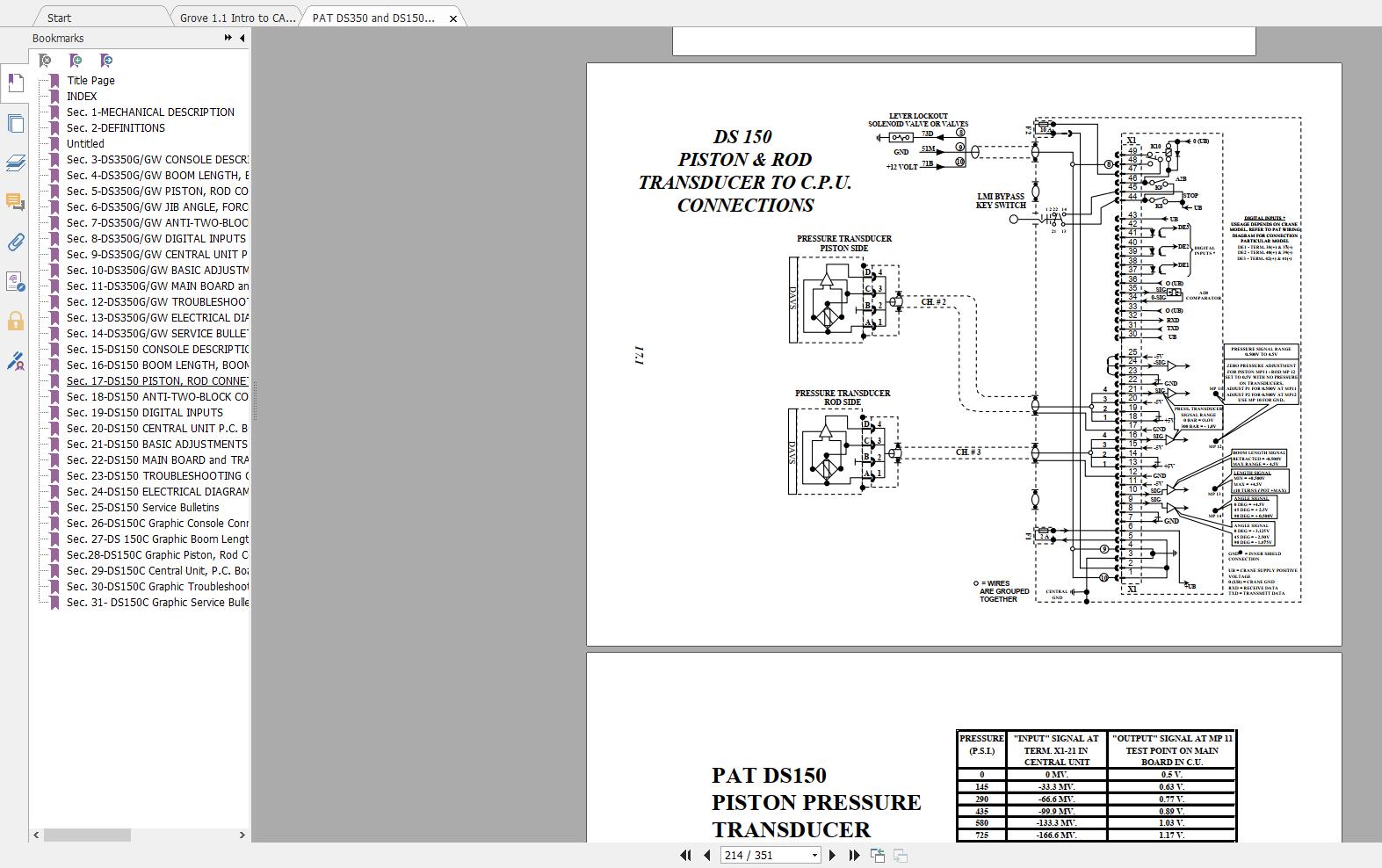1382x868 pixels.
Task: Open Sec. 20-DS150 CENTRAL UNIT bookmark
Action: [157, 429]
